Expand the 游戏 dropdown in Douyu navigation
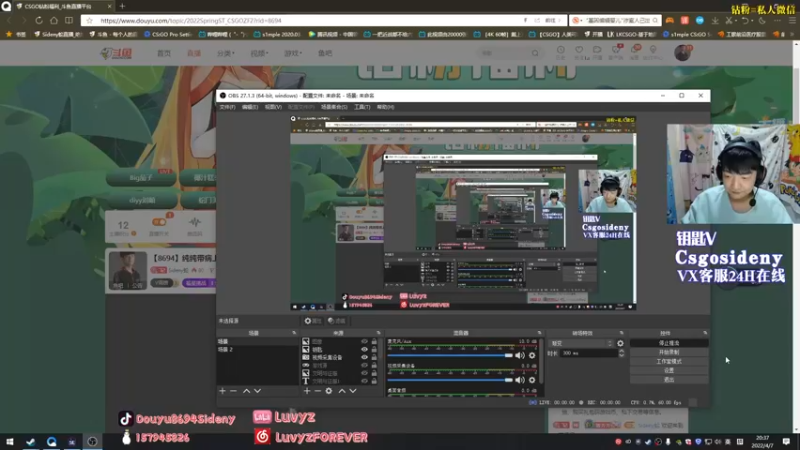Viewport: 800px width, 450px height. pyautogui.click(x=293, y=53)
